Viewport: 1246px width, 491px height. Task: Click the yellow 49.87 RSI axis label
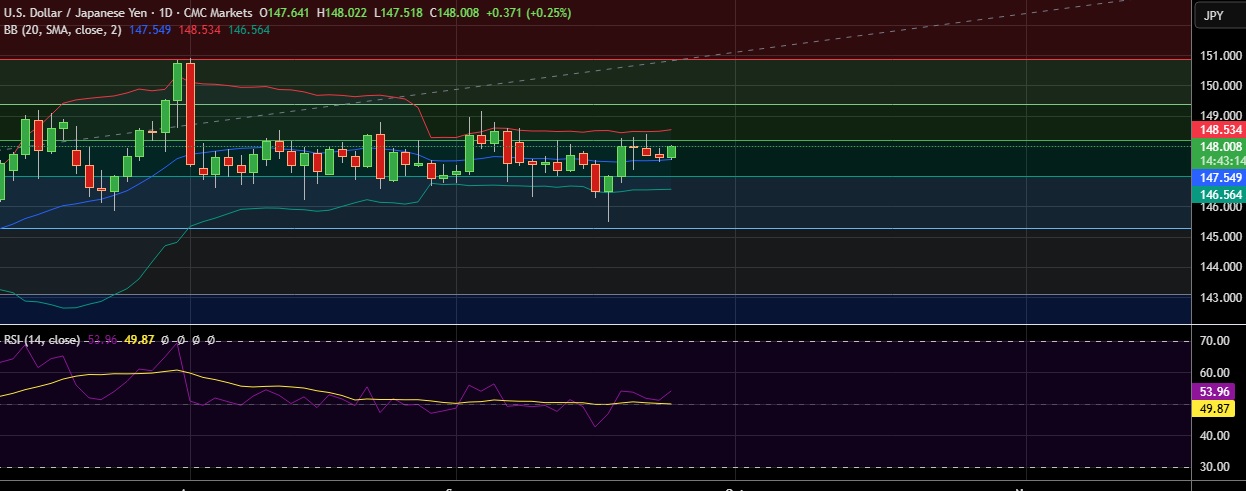(1220, 408)
